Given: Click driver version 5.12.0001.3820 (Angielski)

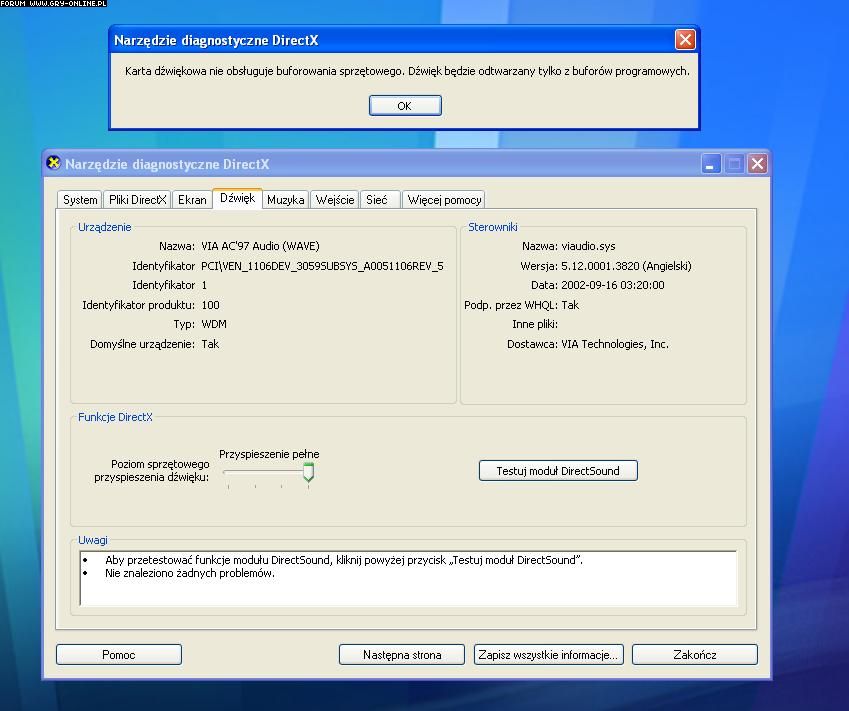Looking at the screenshot, I should coord(626,266).
